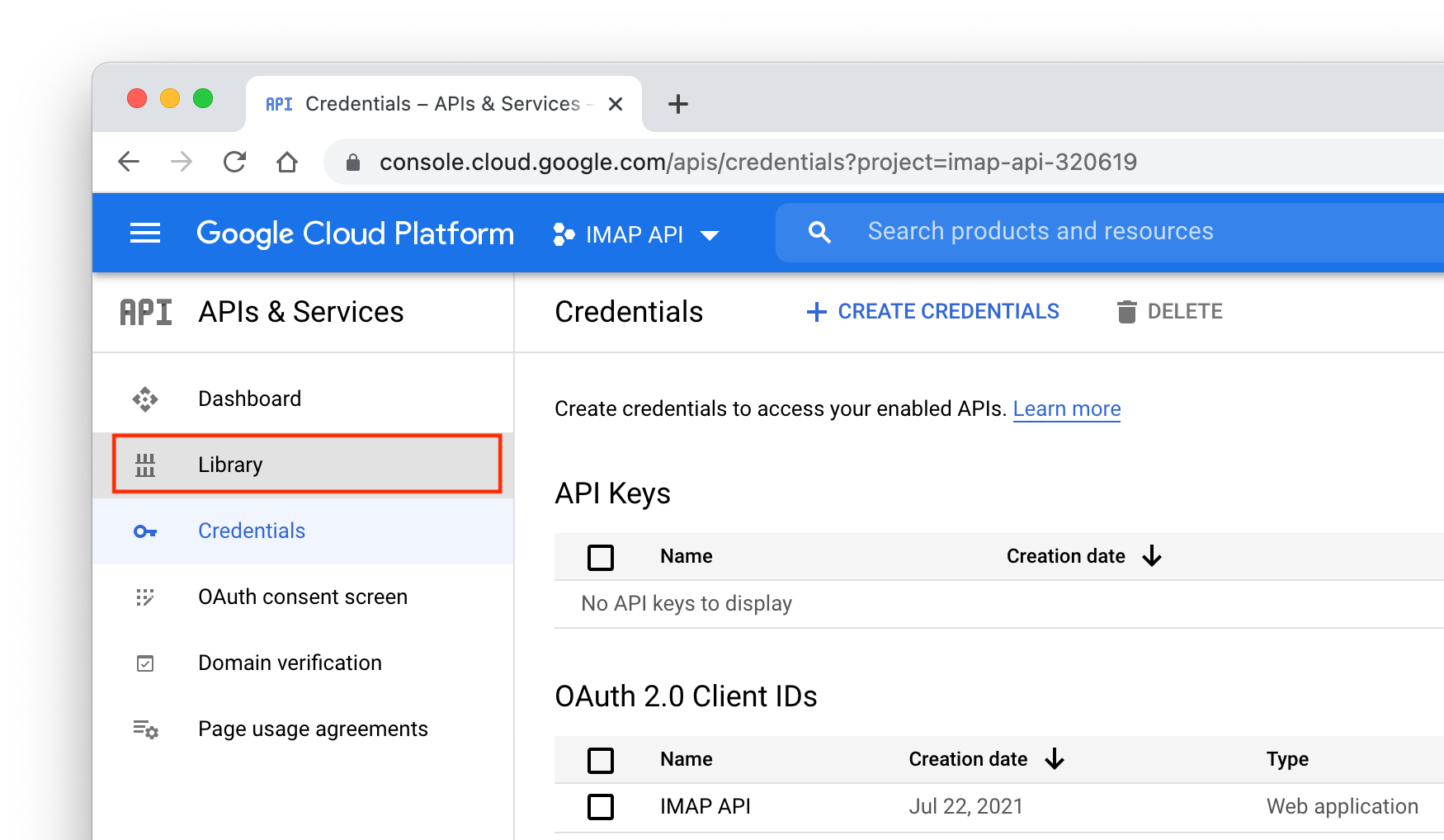The width and height of the screenshot is (1444, 840).
Task: Click the DELETE button label
Action: coord(1185,311)
